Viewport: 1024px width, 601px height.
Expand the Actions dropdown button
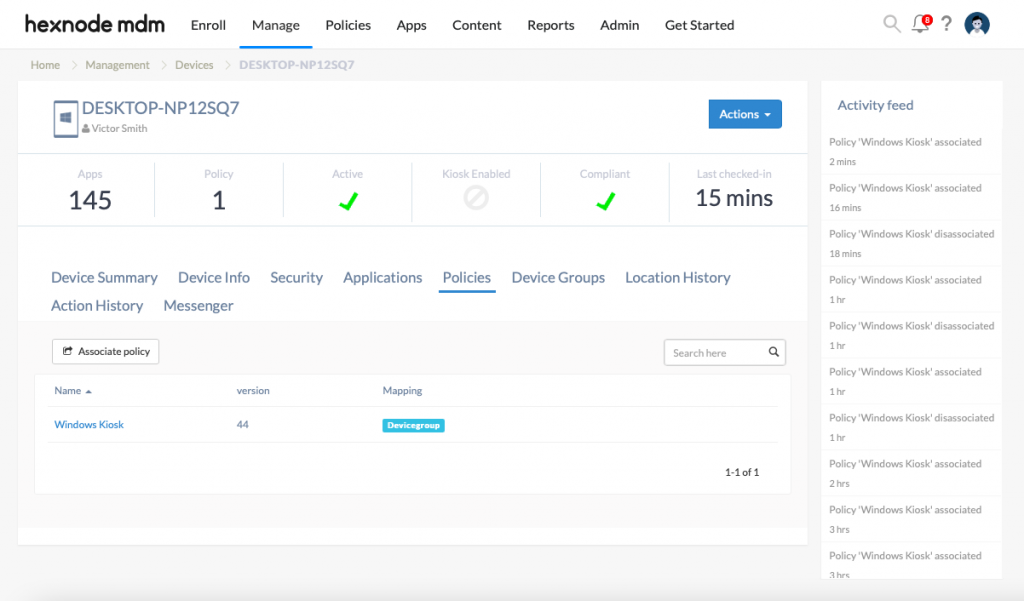[x=744, y=114]
